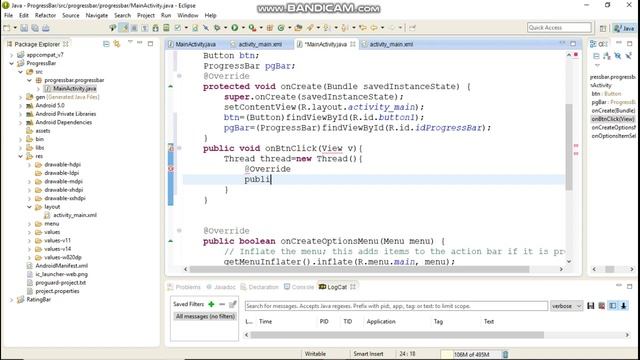Open the File menu
This screenshot has width=640, height=360.
coord(8,16)
